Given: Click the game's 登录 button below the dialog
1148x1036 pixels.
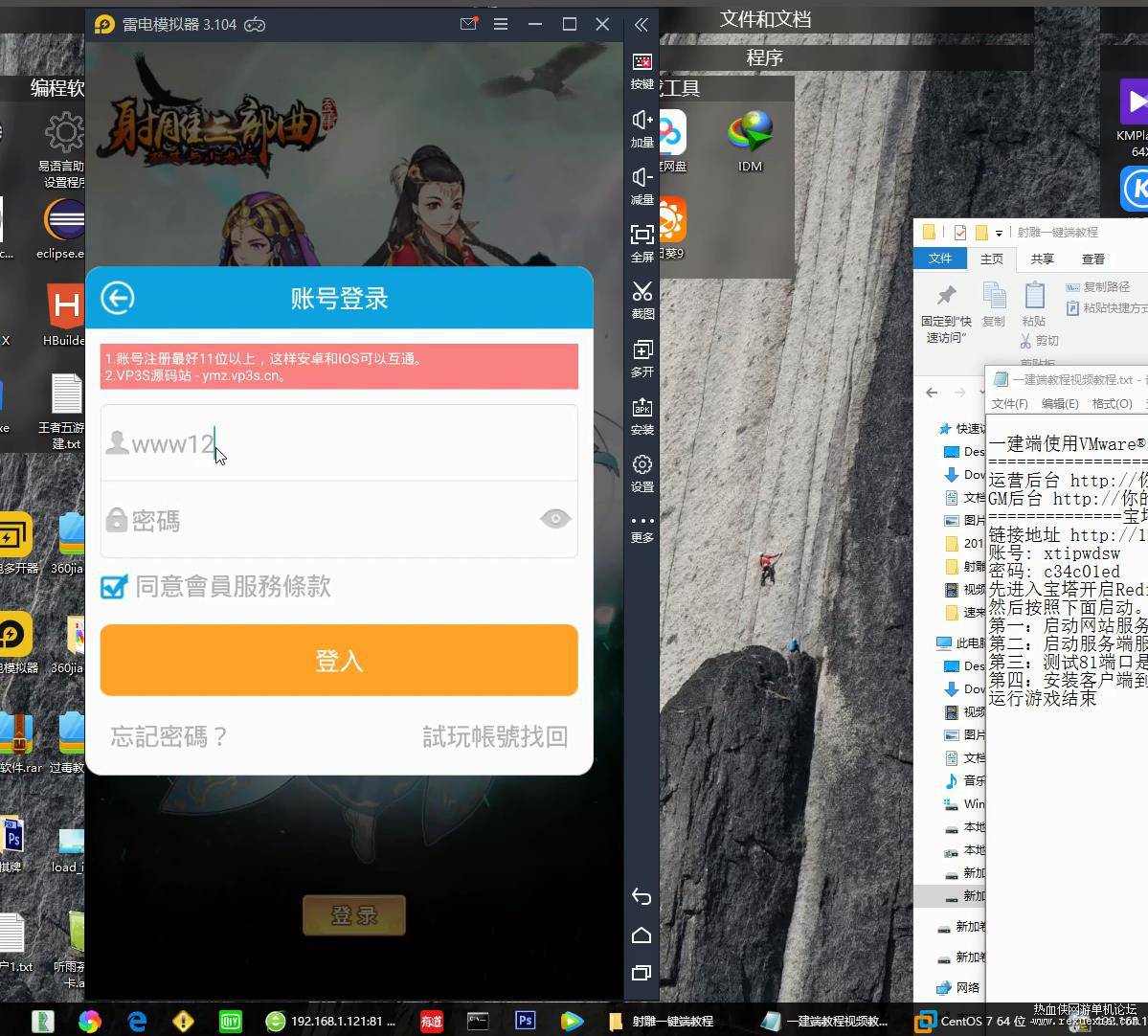Looking at the screenshot, I should [x=354, y=915].
